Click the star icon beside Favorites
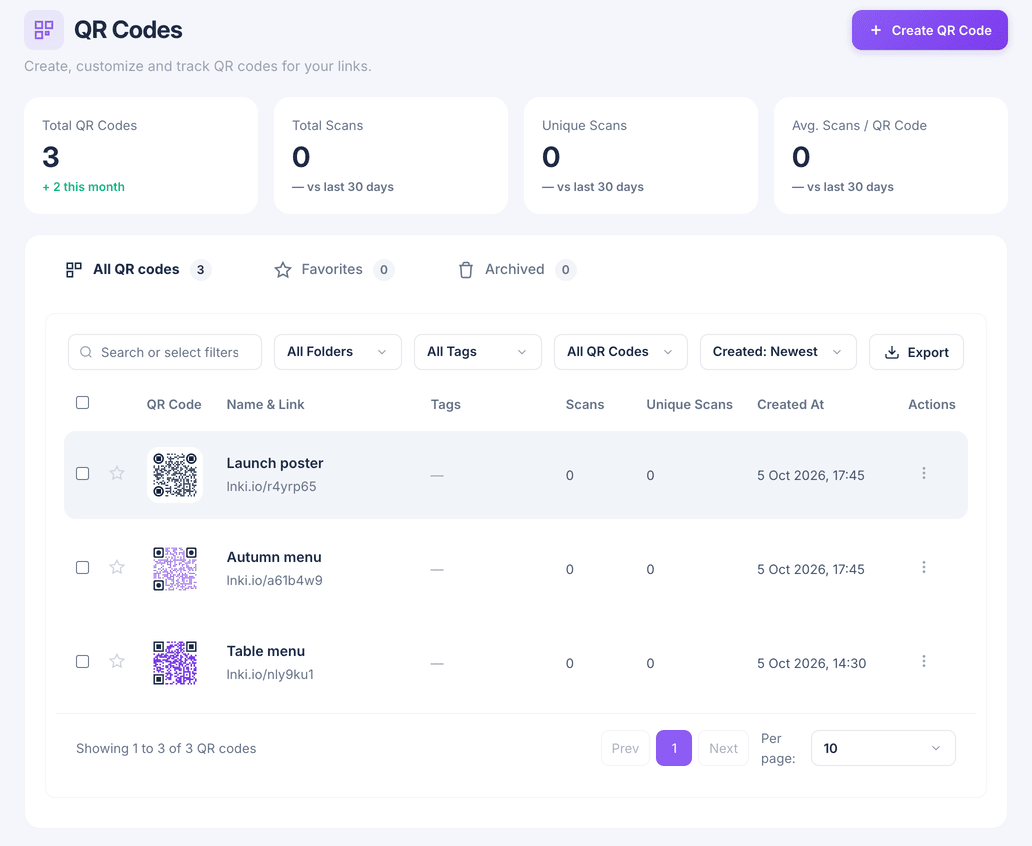1032x846 pixels. coord(283,270)
